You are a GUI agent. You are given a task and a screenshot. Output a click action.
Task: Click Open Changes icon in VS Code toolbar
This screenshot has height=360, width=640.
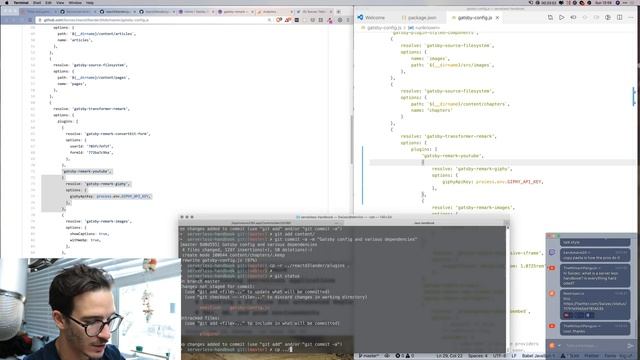pyautogui.click(x=550, y=18)
